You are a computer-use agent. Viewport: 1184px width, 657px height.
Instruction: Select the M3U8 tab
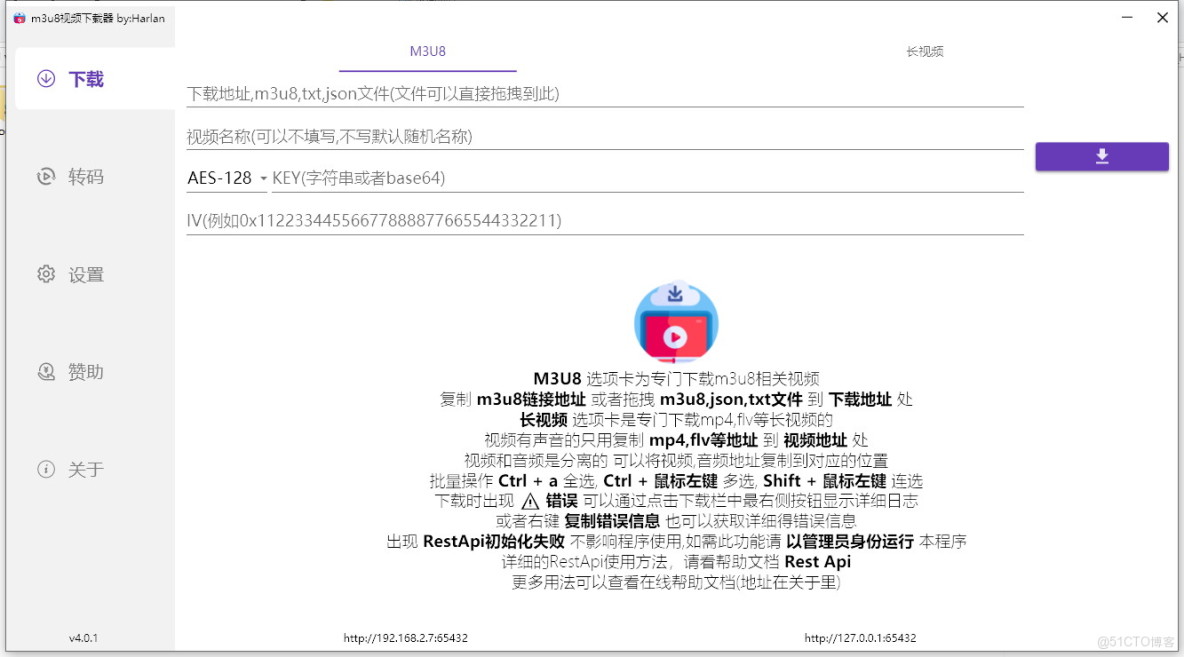tap(427, 50)
